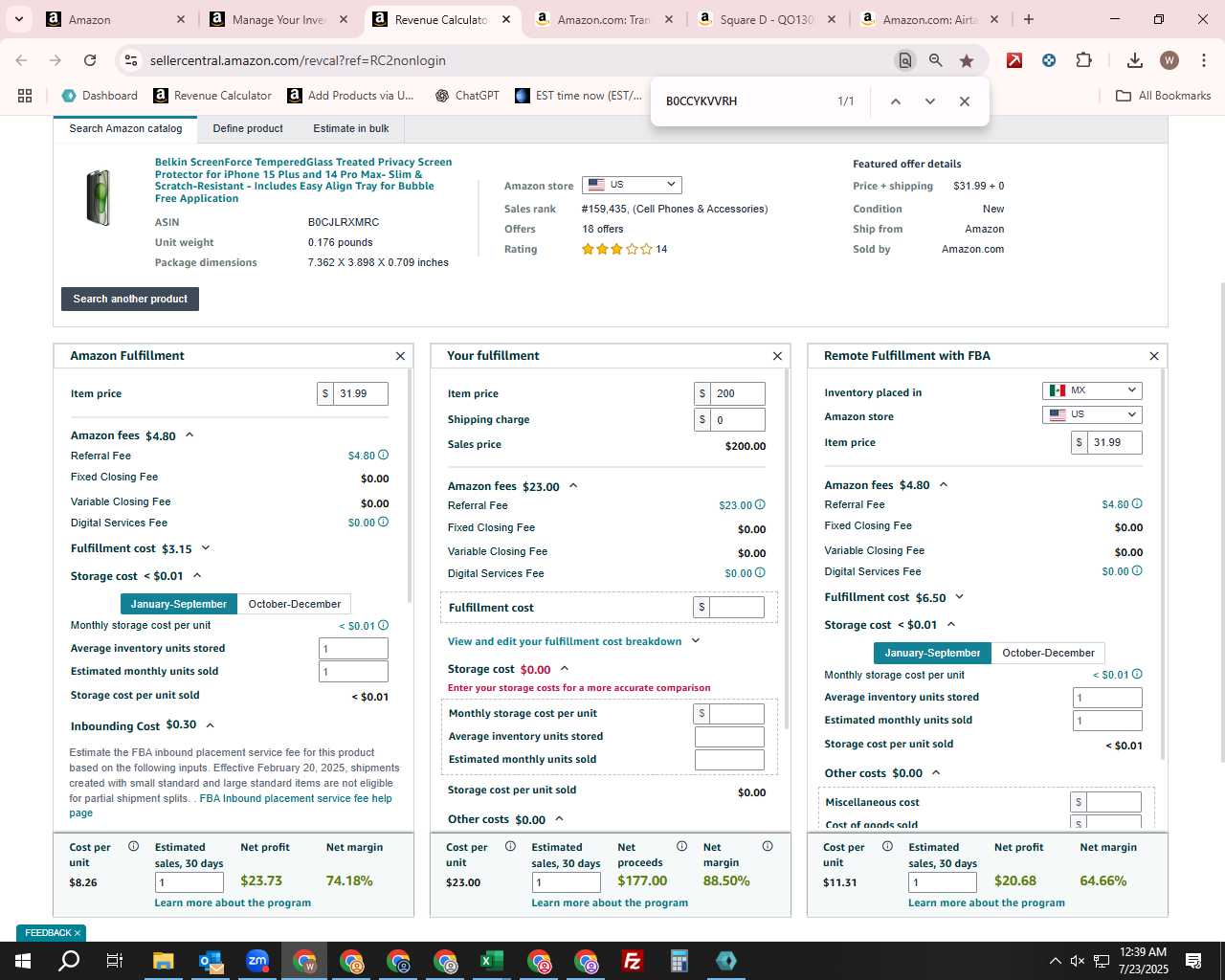The image size is (1225, 980).
Task: Open FileZilla from the taskbar
Action: [x=632, y=961]
